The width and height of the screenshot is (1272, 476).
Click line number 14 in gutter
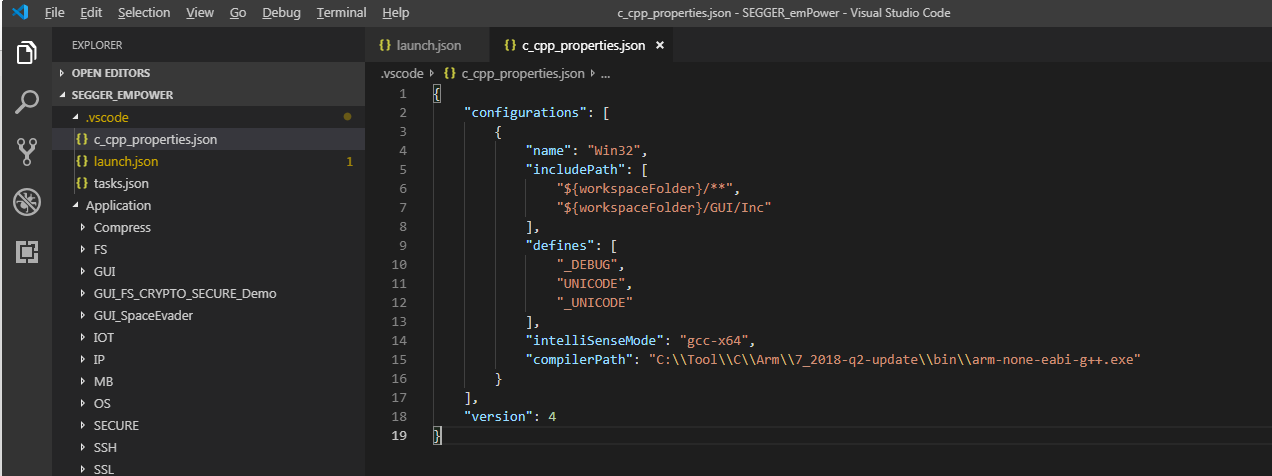tap(399, 340)
